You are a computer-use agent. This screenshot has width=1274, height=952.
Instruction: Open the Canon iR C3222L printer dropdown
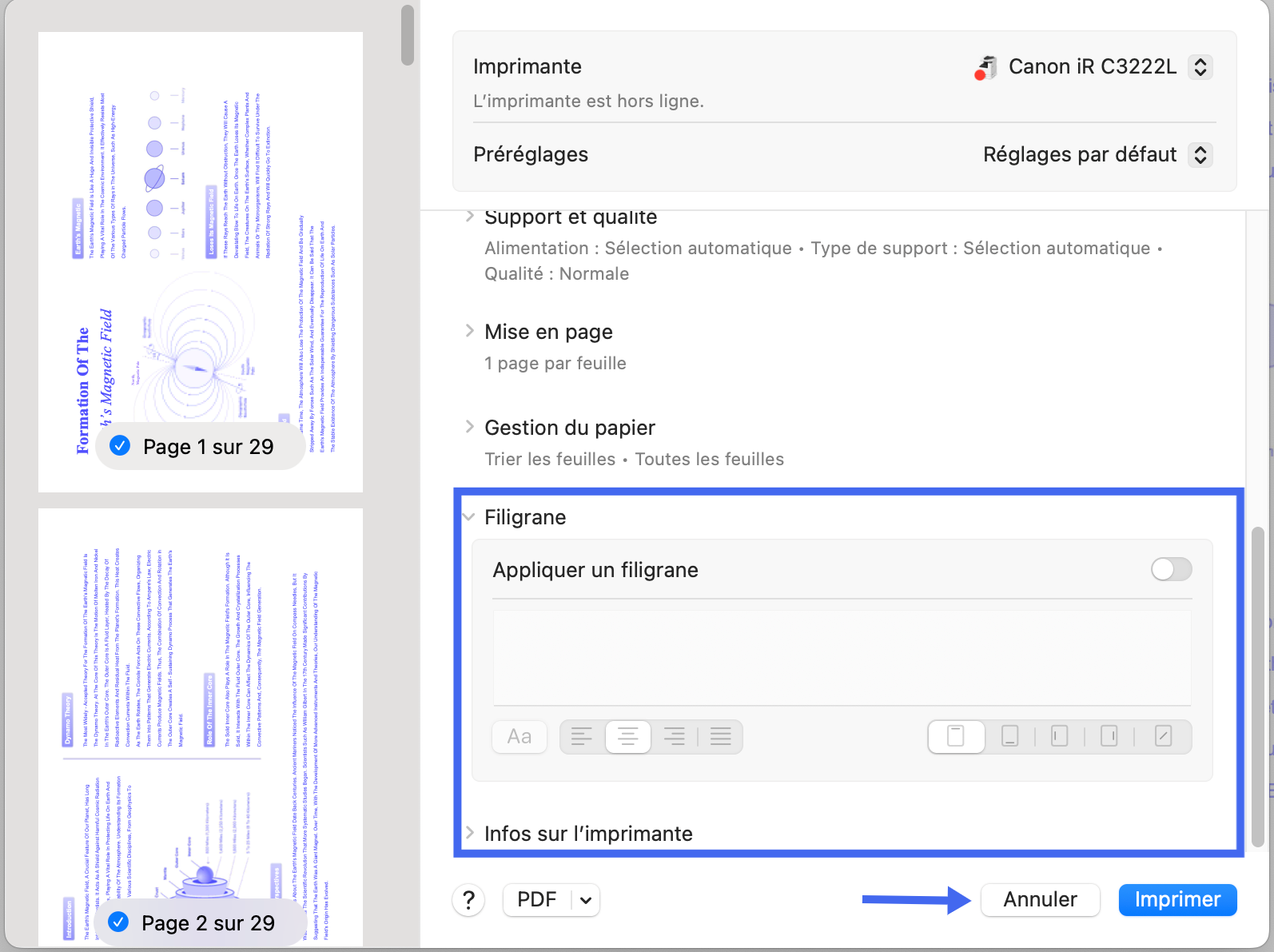pyautogui.click(x=1200, y=67)
